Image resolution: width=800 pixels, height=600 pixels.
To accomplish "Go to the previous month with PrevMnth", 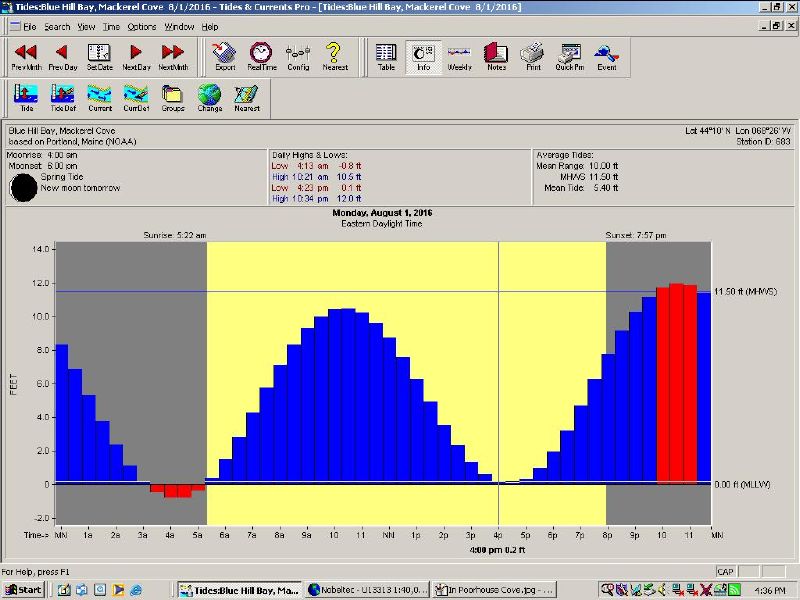I will click(26, 56).
